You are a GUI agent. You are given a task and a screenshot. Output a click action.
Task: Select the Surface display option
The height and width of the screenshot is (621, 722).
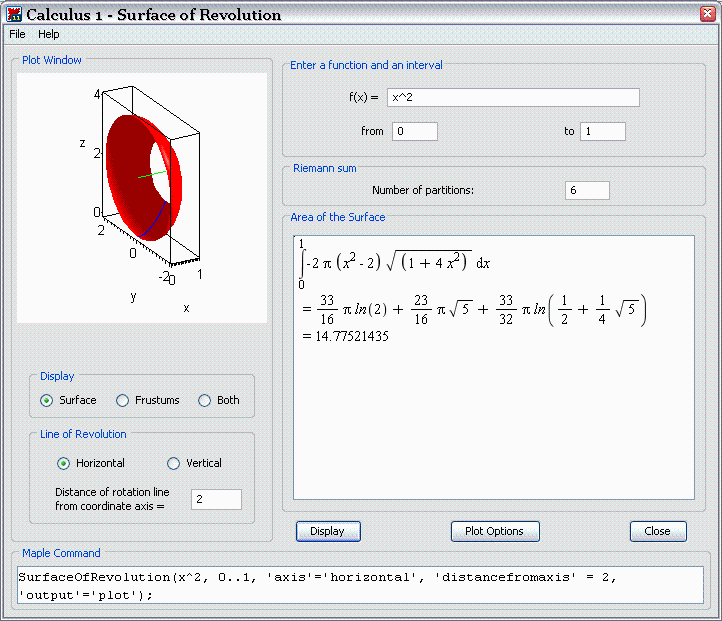[x=47, y=400]
